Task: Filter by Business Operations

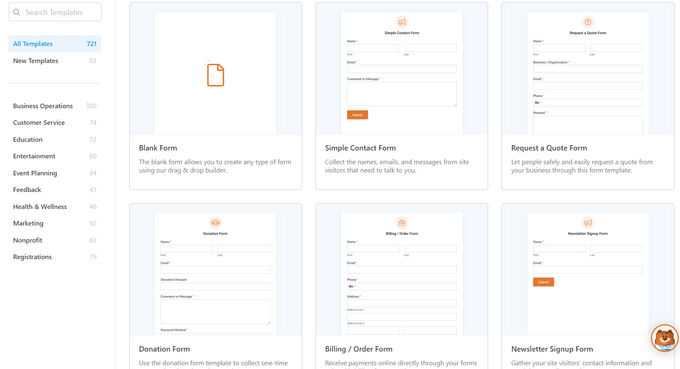Action: 55,106
